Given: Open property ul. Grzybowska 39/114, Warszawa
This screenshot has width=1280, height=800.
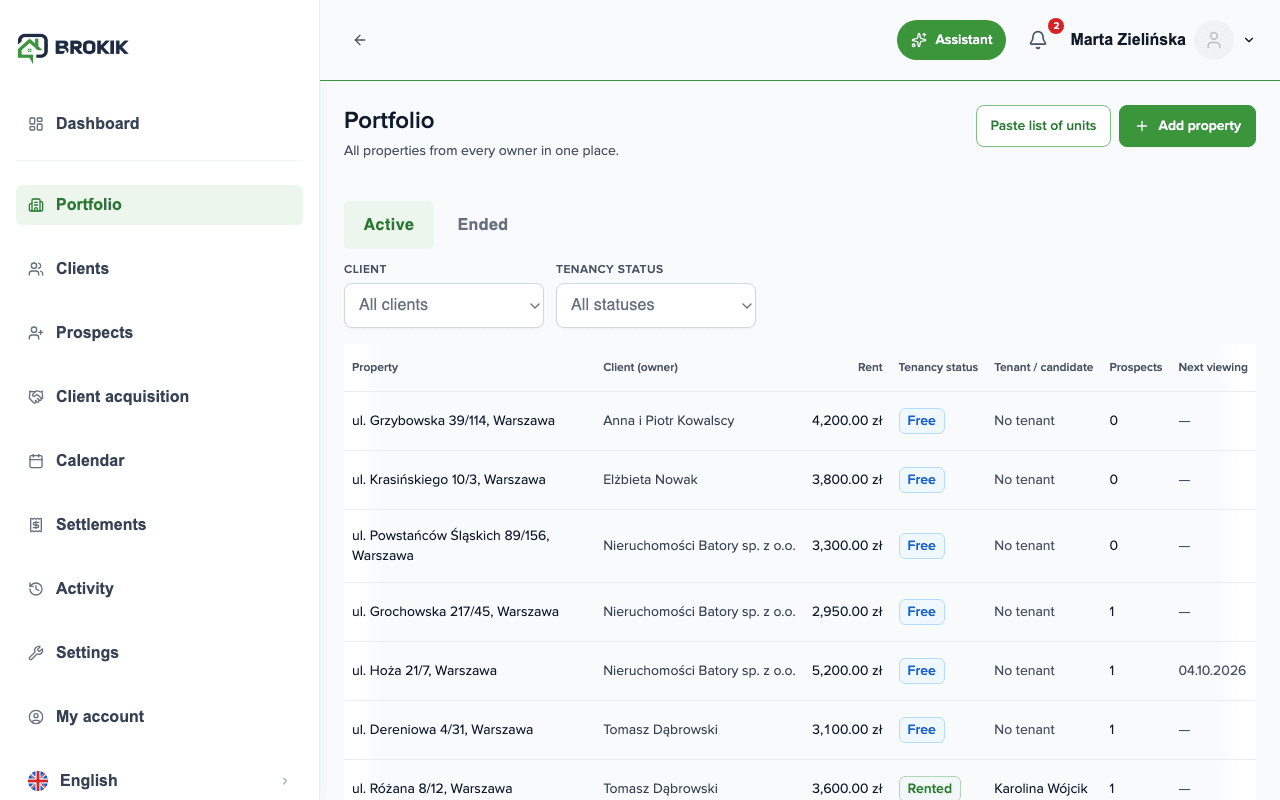Looking at the screenshot, I should [453, 421].
